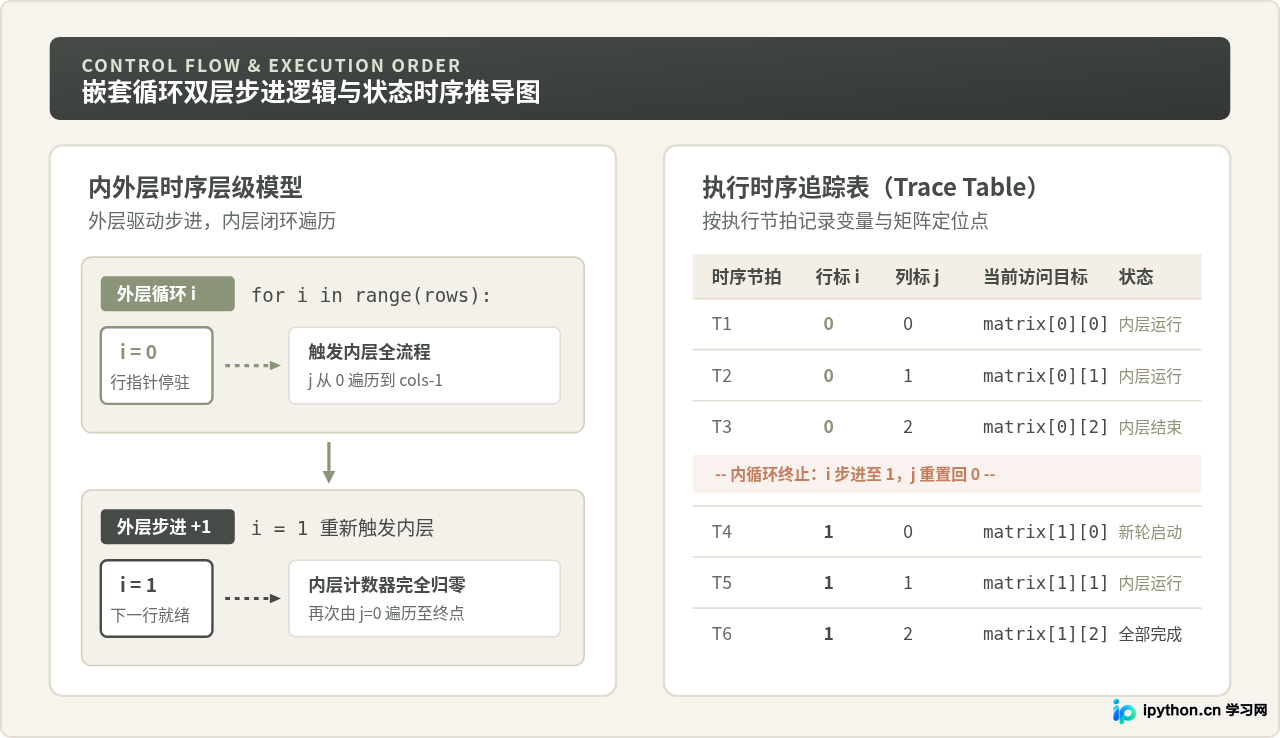Click the cell "matrix[0][2]"

[1046, 427]
